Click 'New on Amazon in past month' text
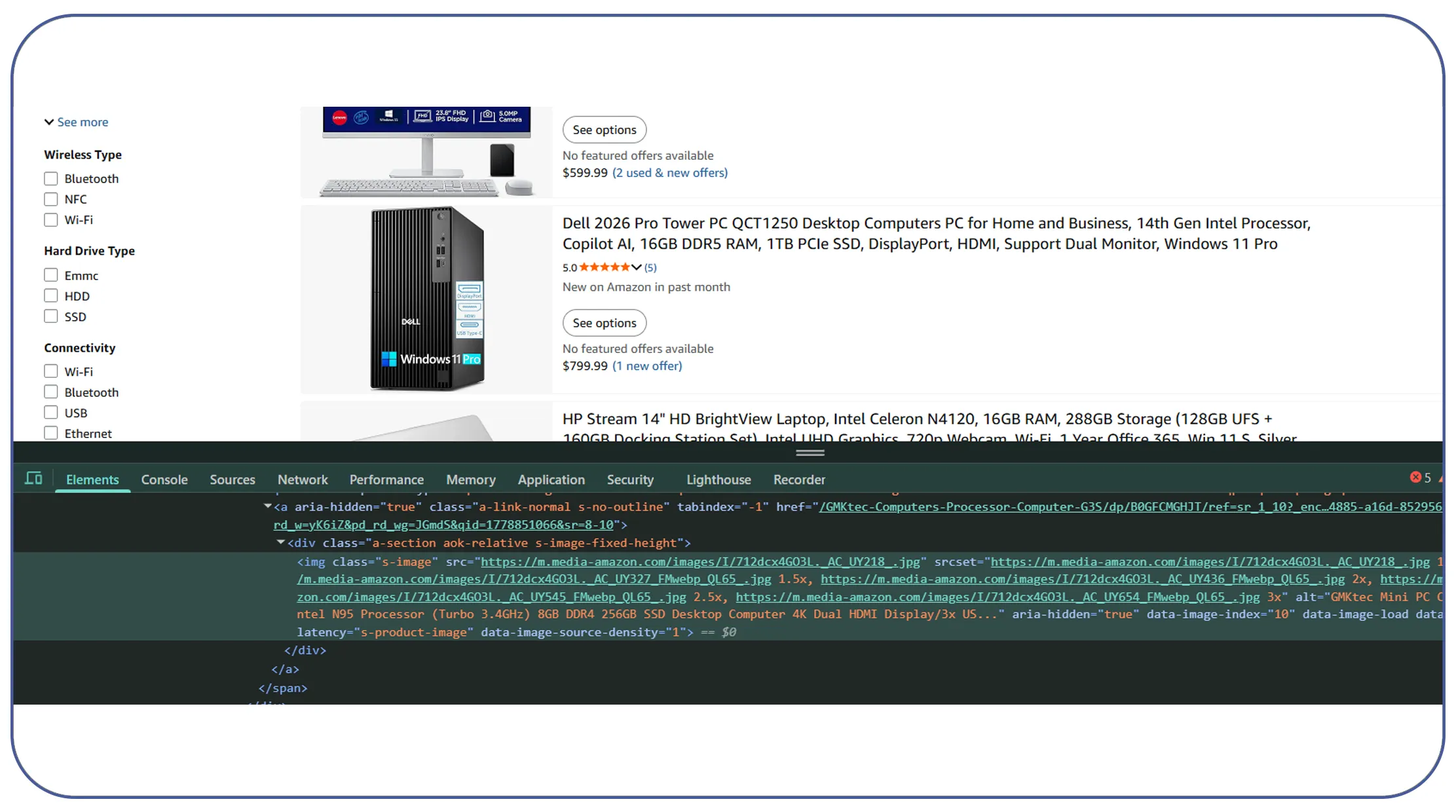 point(646,287)
